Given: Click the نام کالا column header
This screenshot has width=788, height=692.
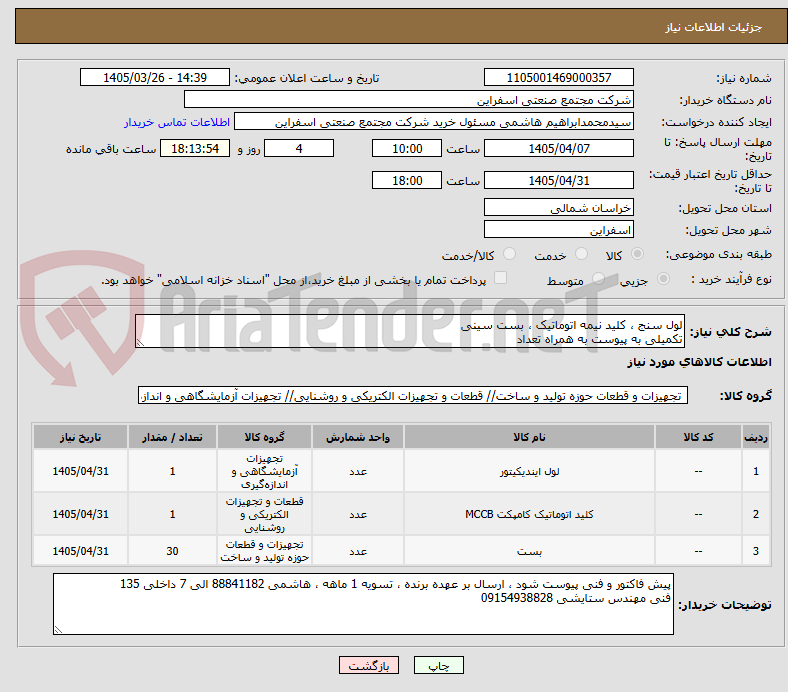Looking at the screenshot, I should (x=529, y=437).
